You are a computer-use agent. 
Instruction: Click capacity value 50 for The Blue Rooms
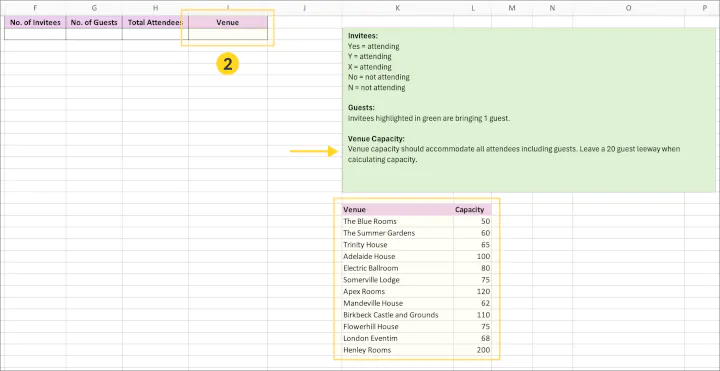tap(472, 221)
